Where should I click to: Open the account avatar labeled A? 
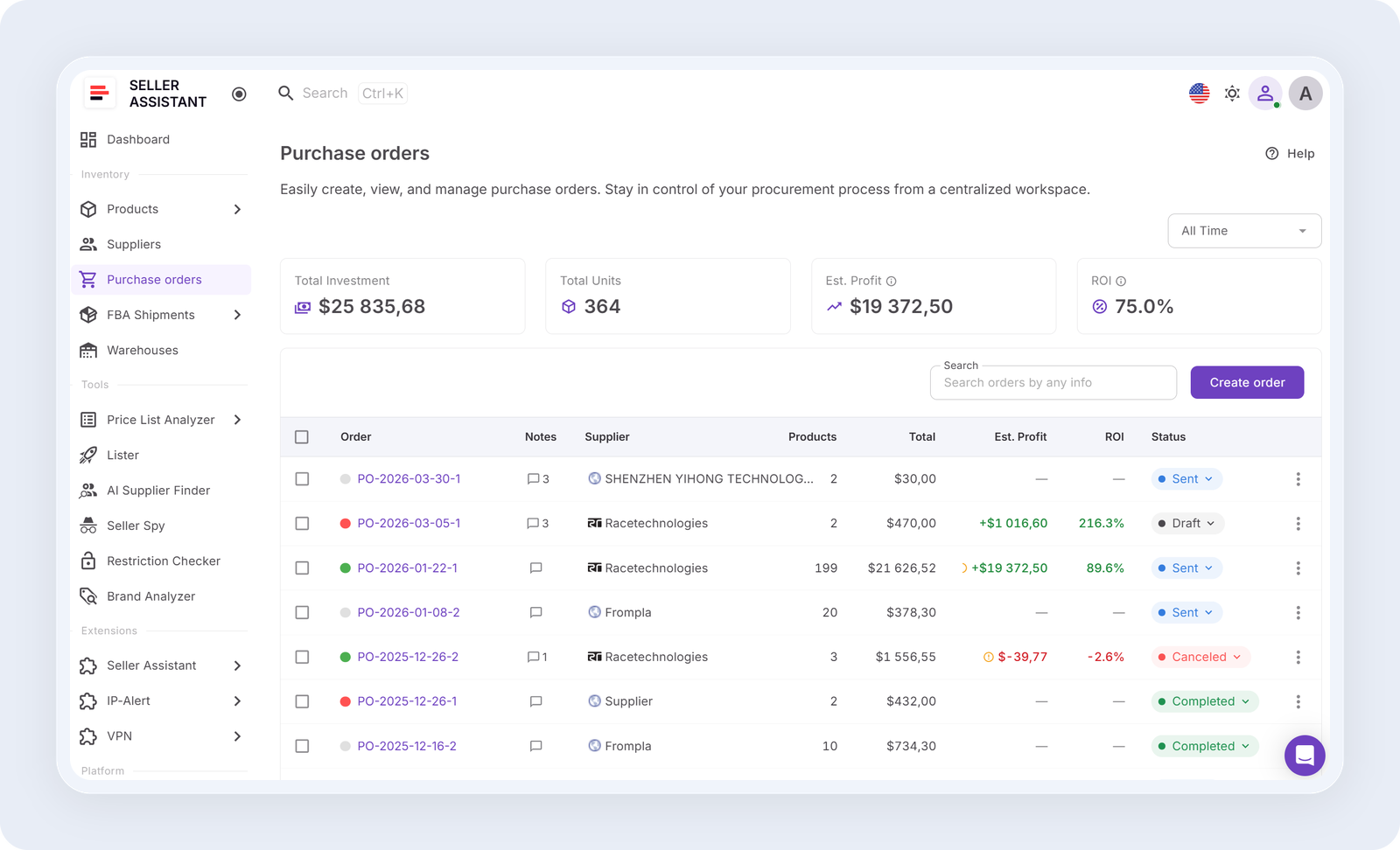1305,94
